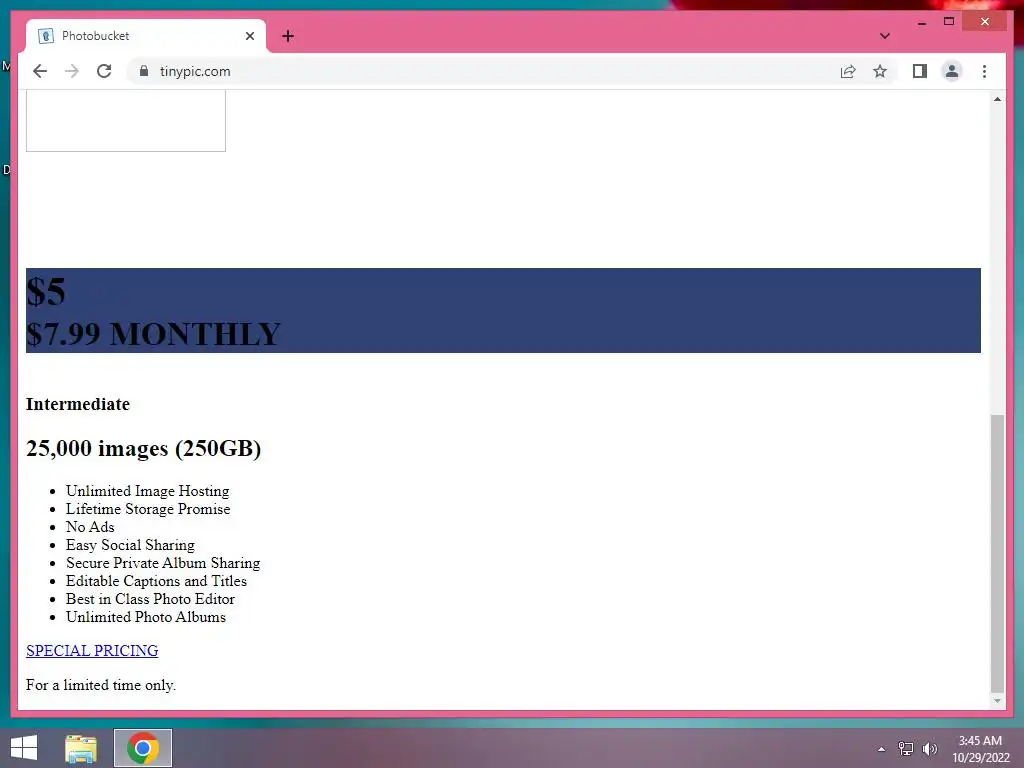This screenshot has width=1024, height=768.
Task: Click Editable Captions and Titles item
Action: click(x=157, y=581)
